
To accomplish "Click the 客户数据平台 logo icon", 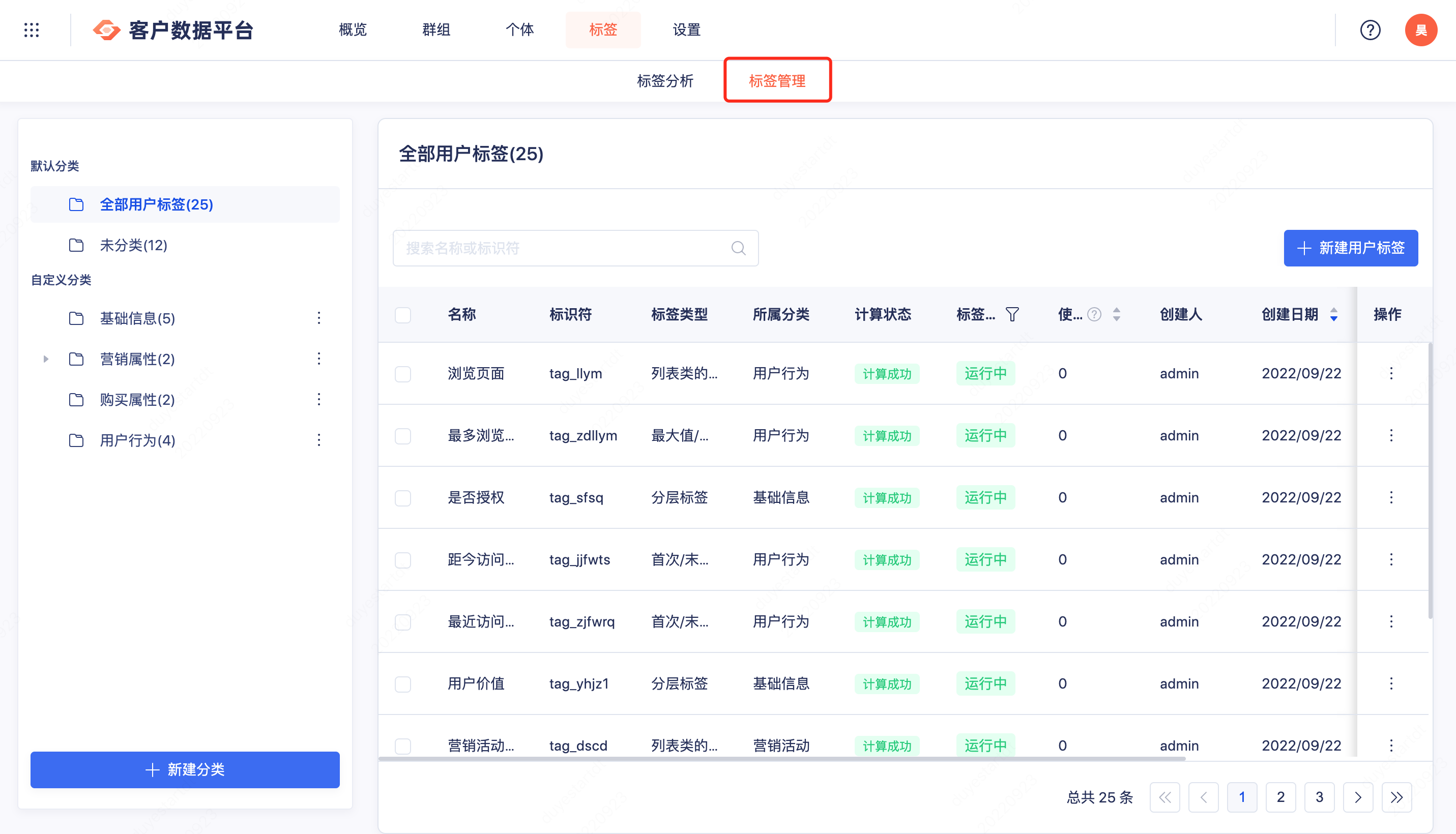I will click(x=105, y=30).
